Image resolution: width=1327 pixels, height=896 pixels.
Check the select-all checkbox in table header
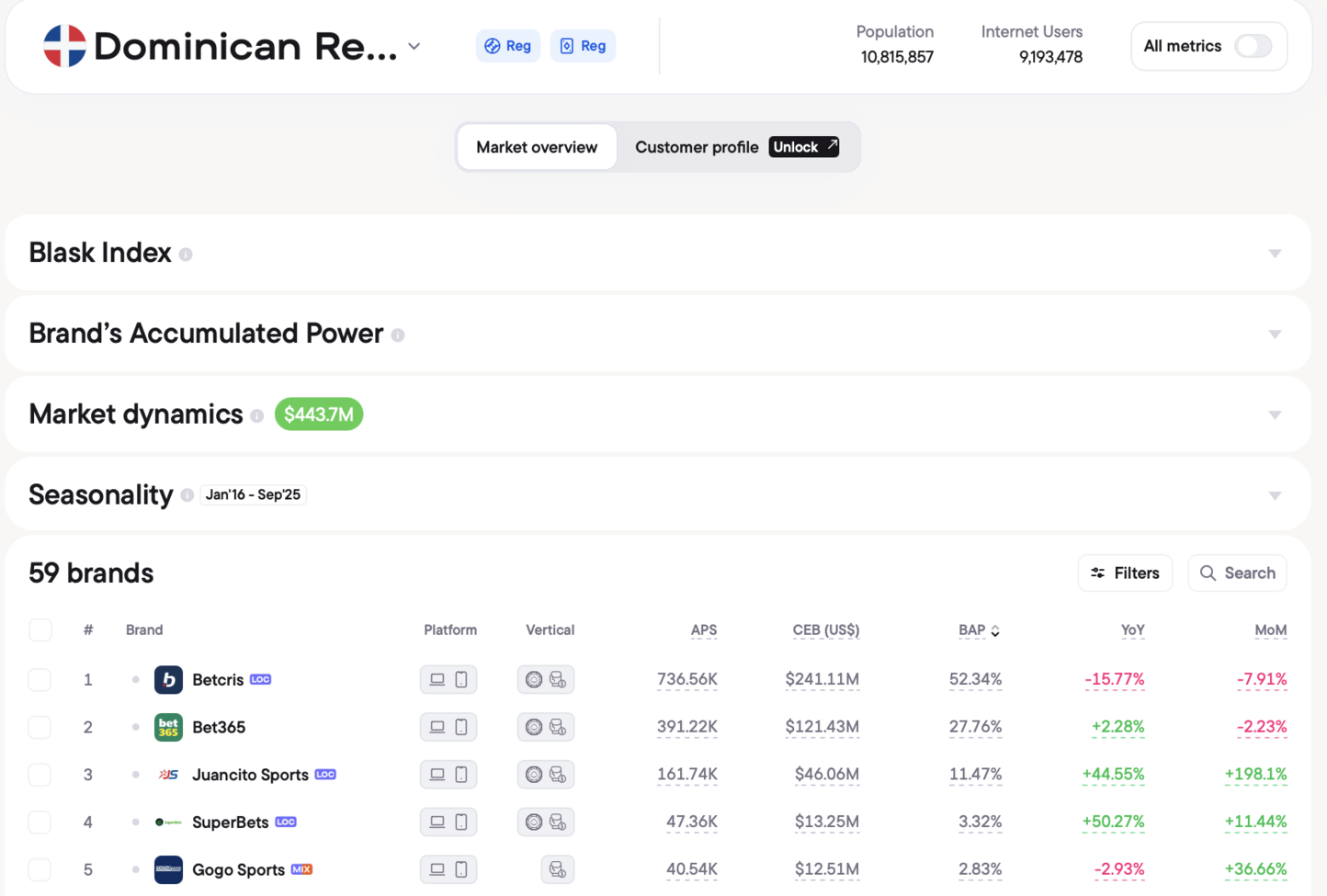[40, 630]
